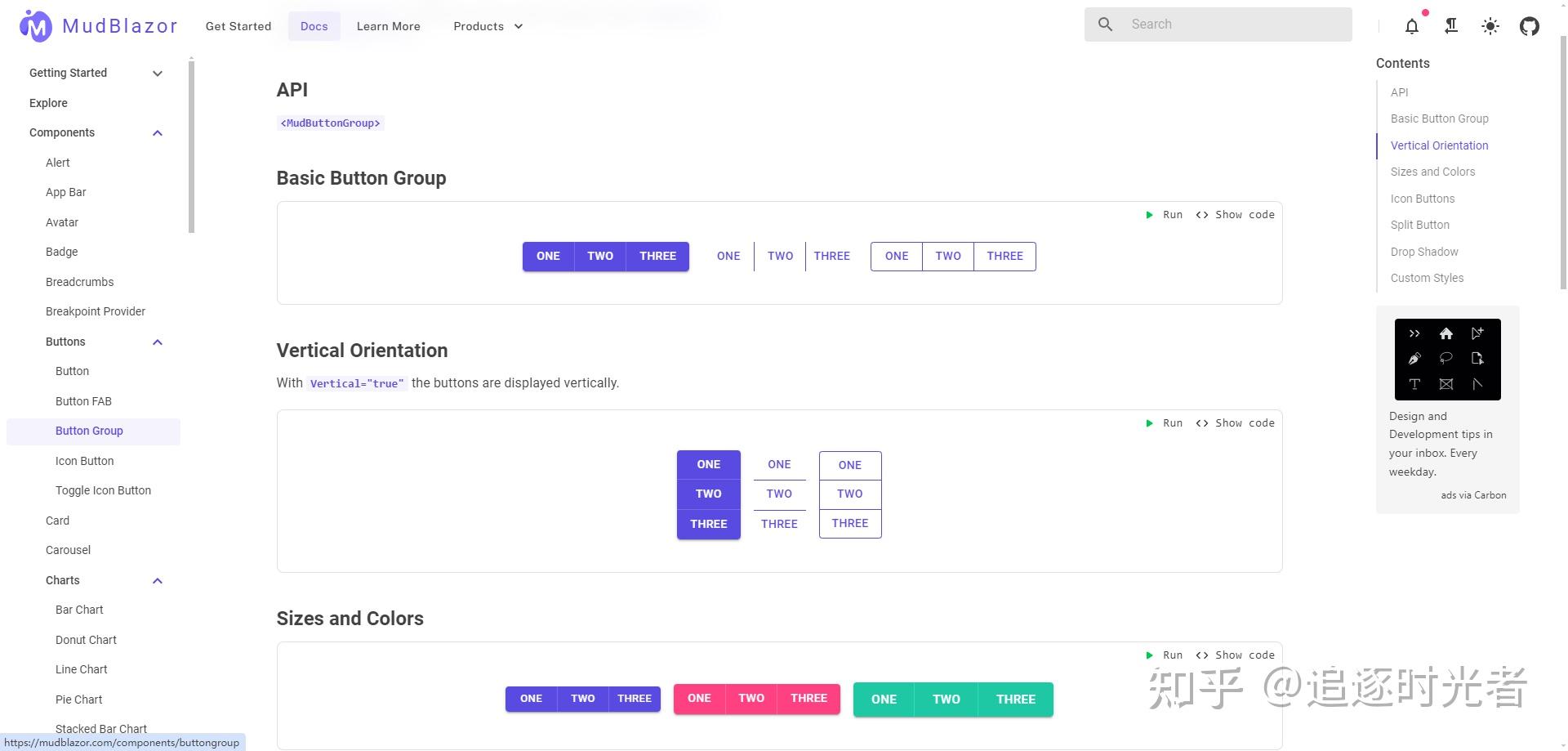Open the Products dropdown menu

[x=488, y=26]
